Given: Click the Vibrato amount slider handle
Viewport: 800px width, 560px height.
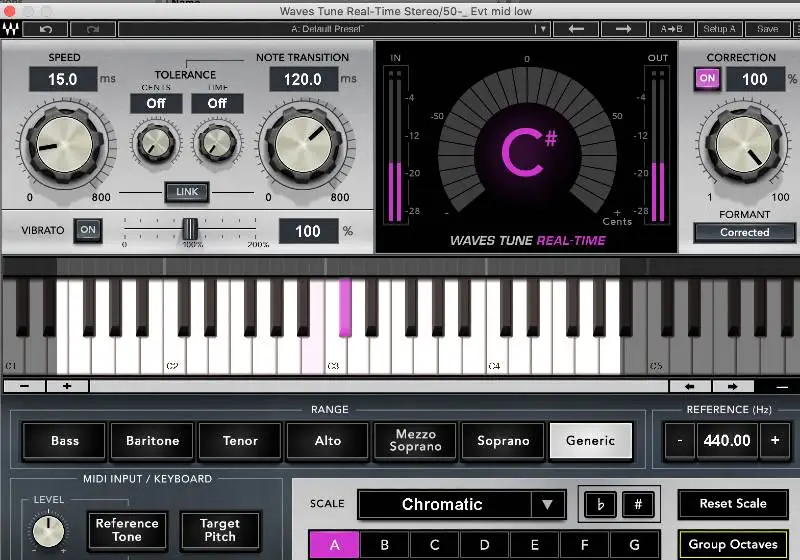Looking at the screenshot, I should point(188,229).
